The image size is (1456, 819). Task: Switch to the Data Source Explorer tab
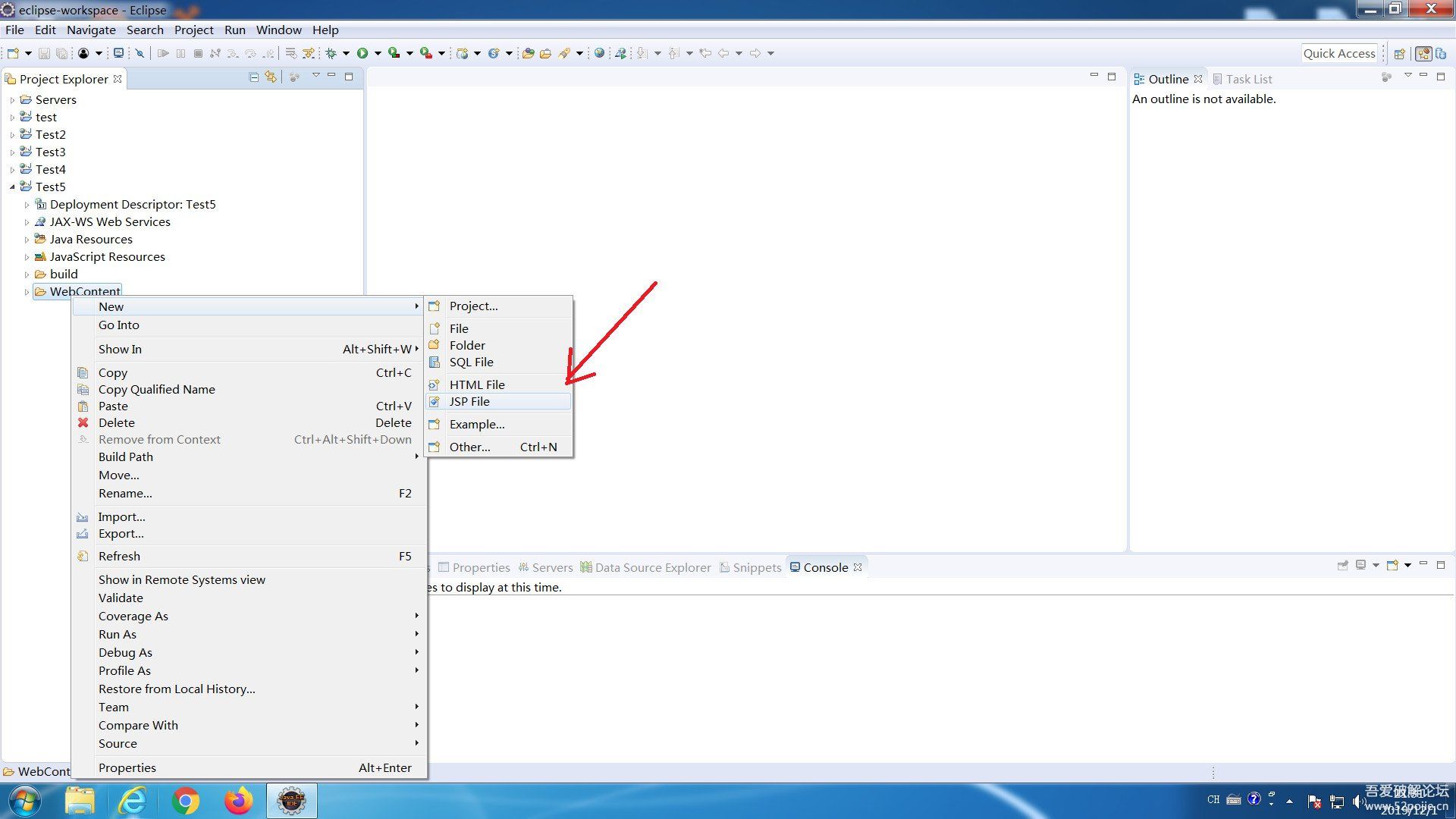coord(645,567)
